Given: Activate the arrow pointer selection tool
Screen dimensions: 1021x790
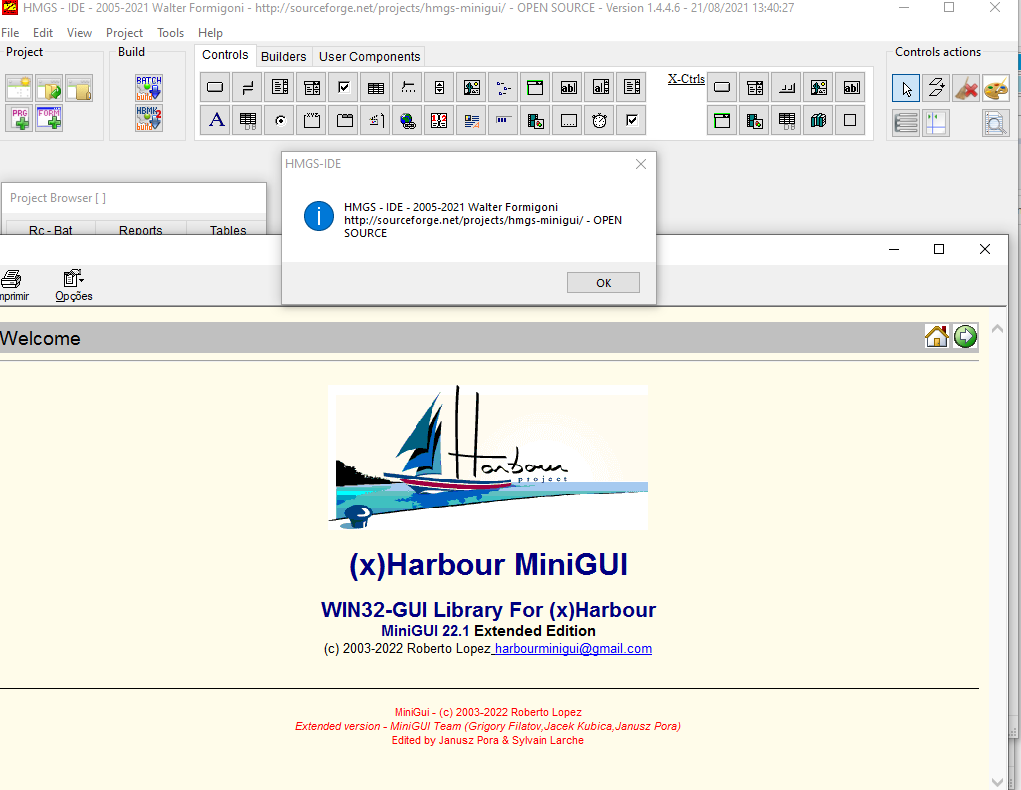Looking at the screenshot, I should tap(906, 88).
